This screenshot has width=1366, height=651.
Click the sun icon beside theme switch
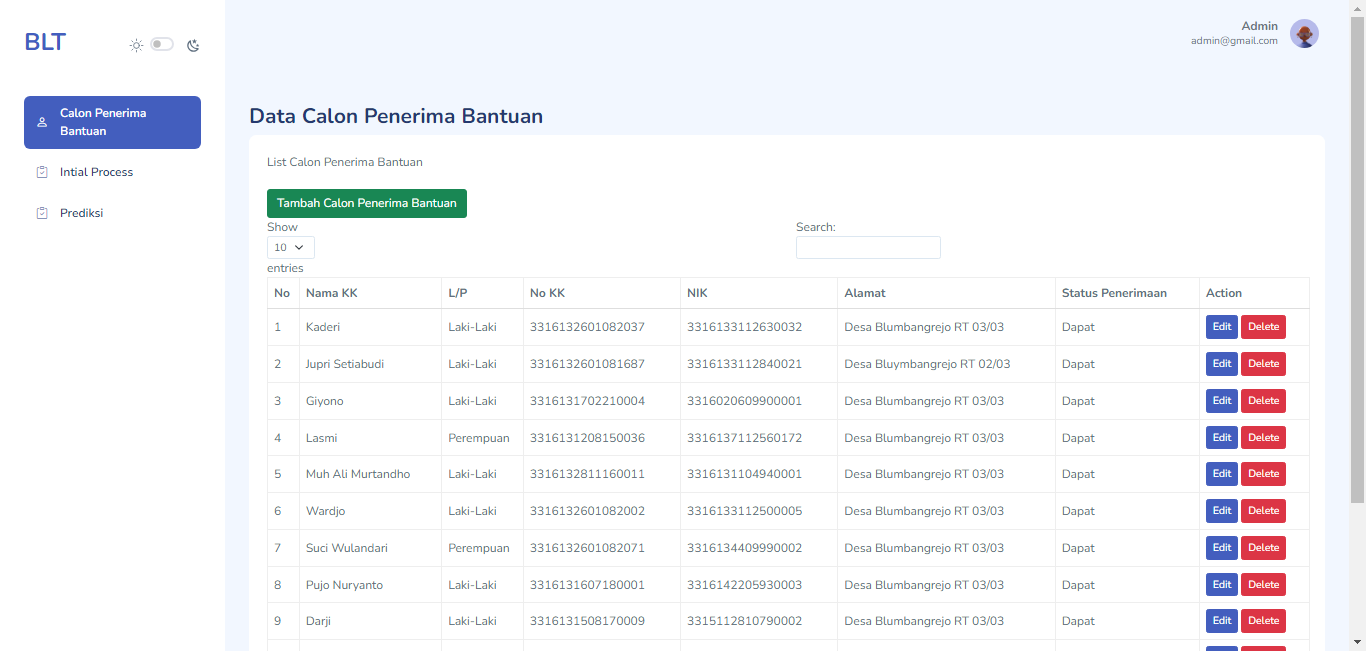pyautogui.click(x=136, y=45)
